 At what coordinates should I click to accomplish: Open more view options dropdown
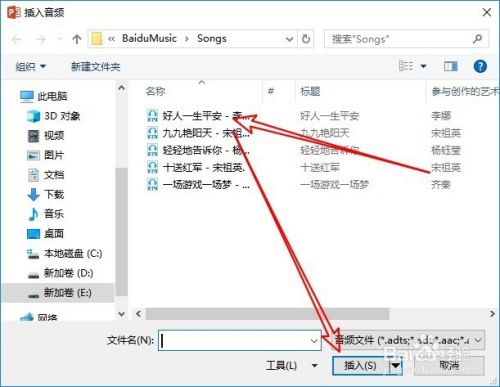click(423, 66)
